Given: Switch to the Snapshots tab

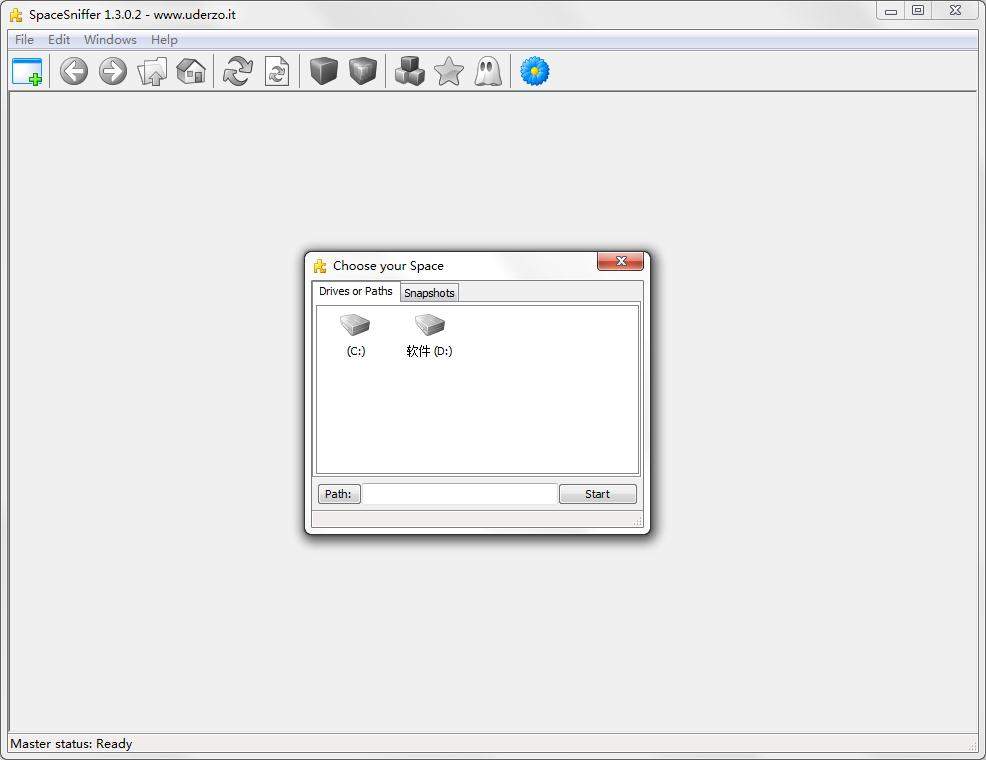Looking at the screenshot, I should point(429,293).
